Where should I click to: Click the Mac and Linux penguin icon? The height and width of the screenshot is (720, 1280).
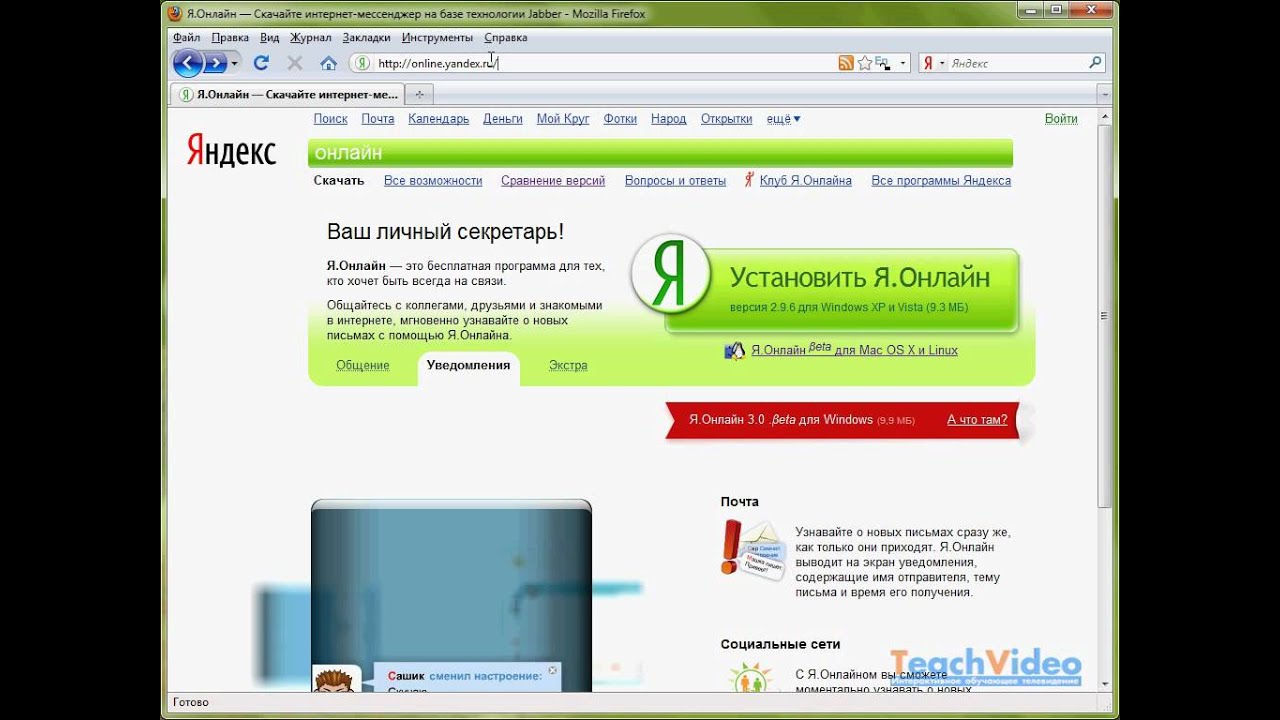[735, 350]
